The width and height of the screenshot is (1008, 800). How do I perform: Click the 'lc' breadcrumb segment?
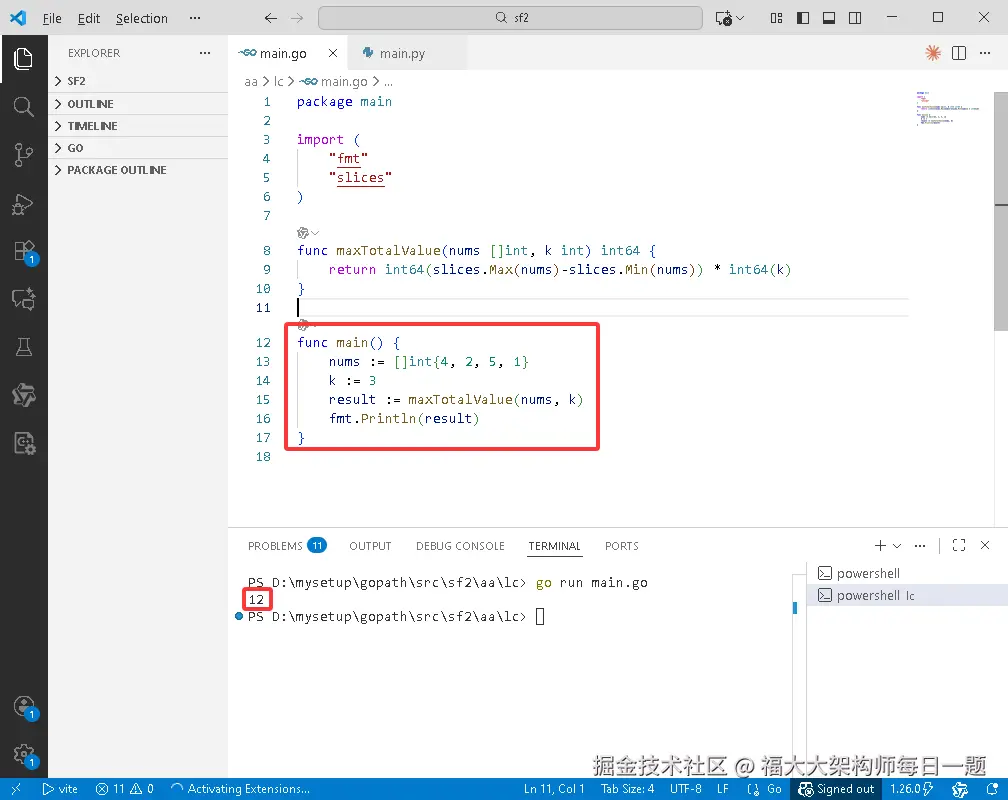[278, 82]
